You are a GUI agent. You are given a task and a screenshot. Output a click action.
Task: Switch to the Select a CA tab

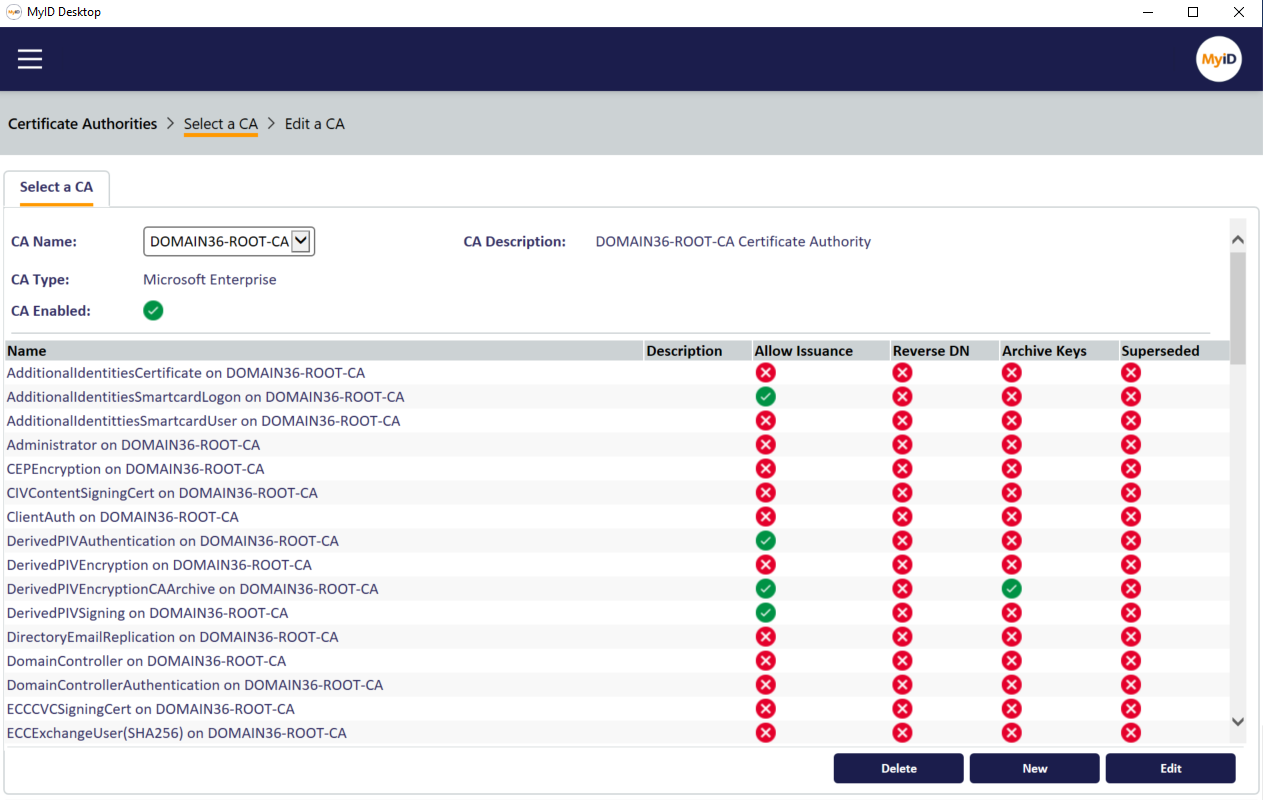(56, 187)
